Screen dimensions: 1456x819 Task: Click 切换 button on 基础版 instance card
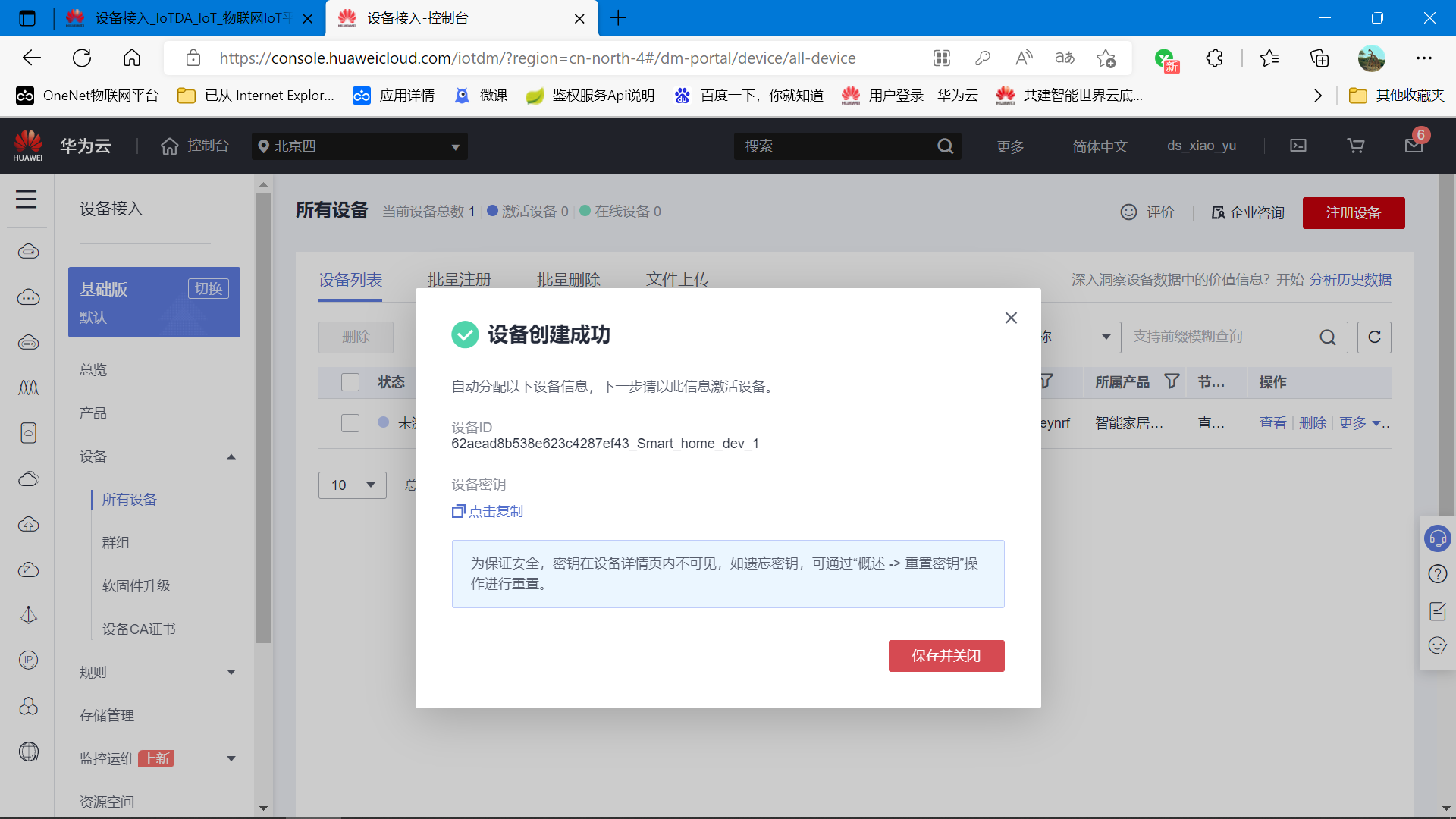pyautogui.click(x=209, y=289)
